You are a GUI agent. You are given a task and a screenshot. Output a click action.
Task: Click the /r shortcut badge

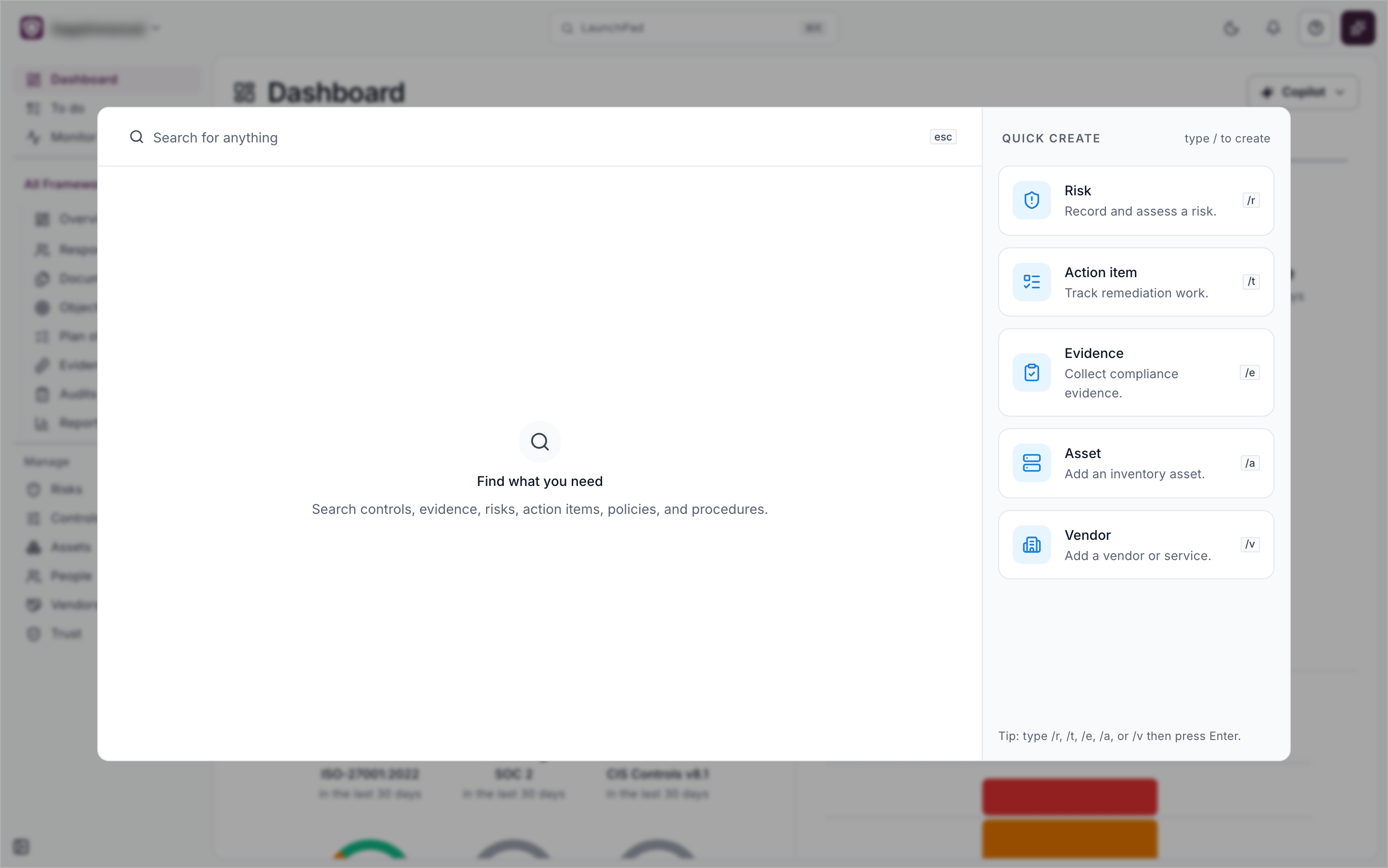coord(1251,200)
